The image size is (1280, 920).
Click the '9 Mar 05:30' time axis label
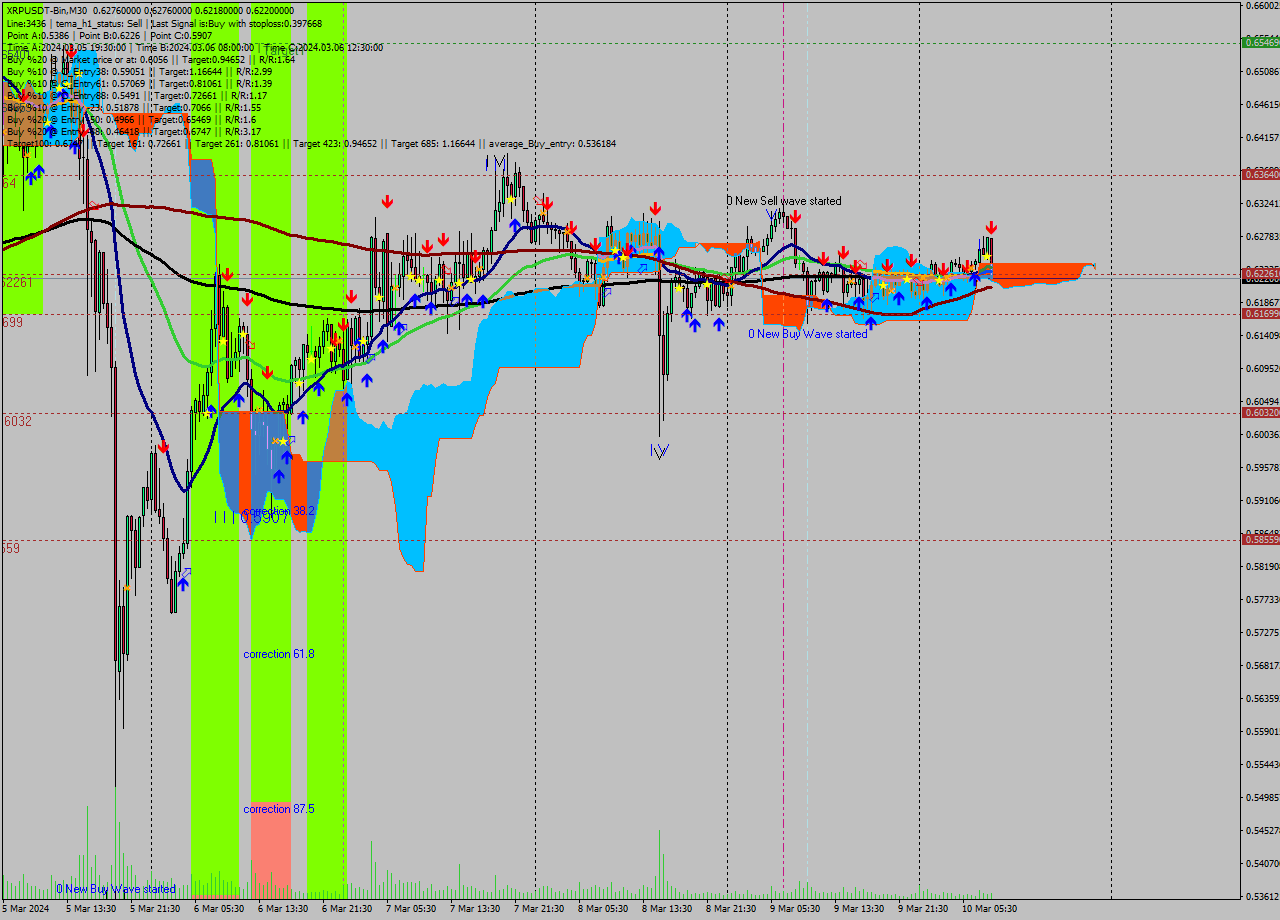point(795,909)
